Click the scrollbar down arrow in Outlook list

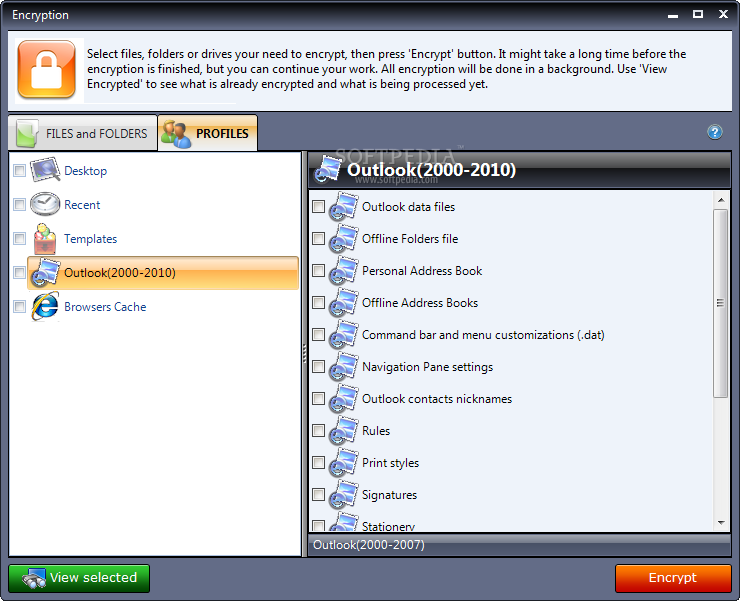click(x=721, y=523)
